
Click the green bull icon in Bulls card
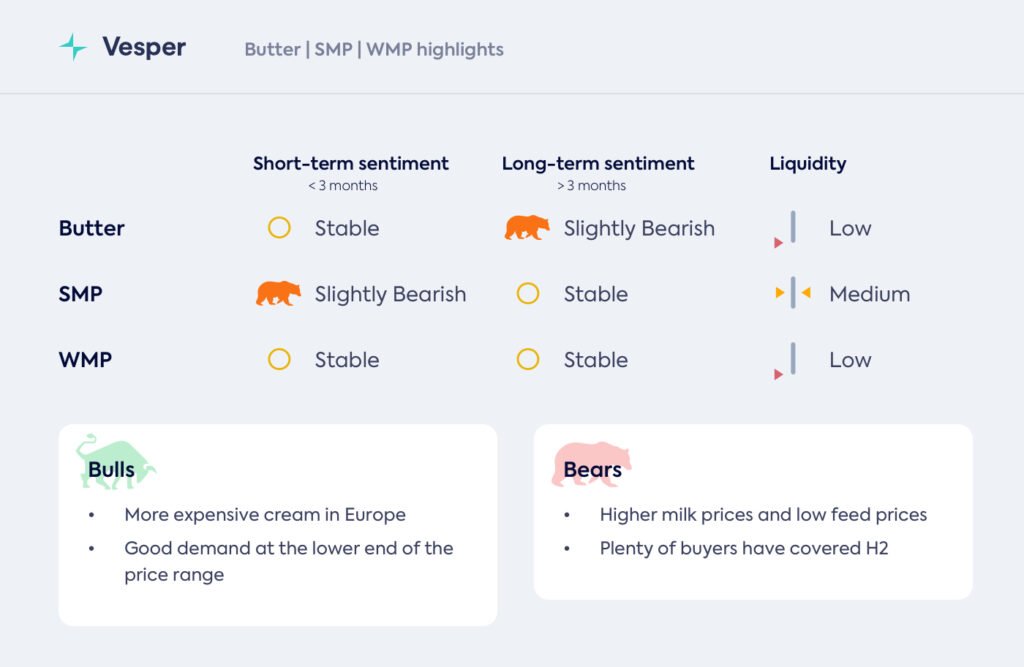(x=115, y=462)
